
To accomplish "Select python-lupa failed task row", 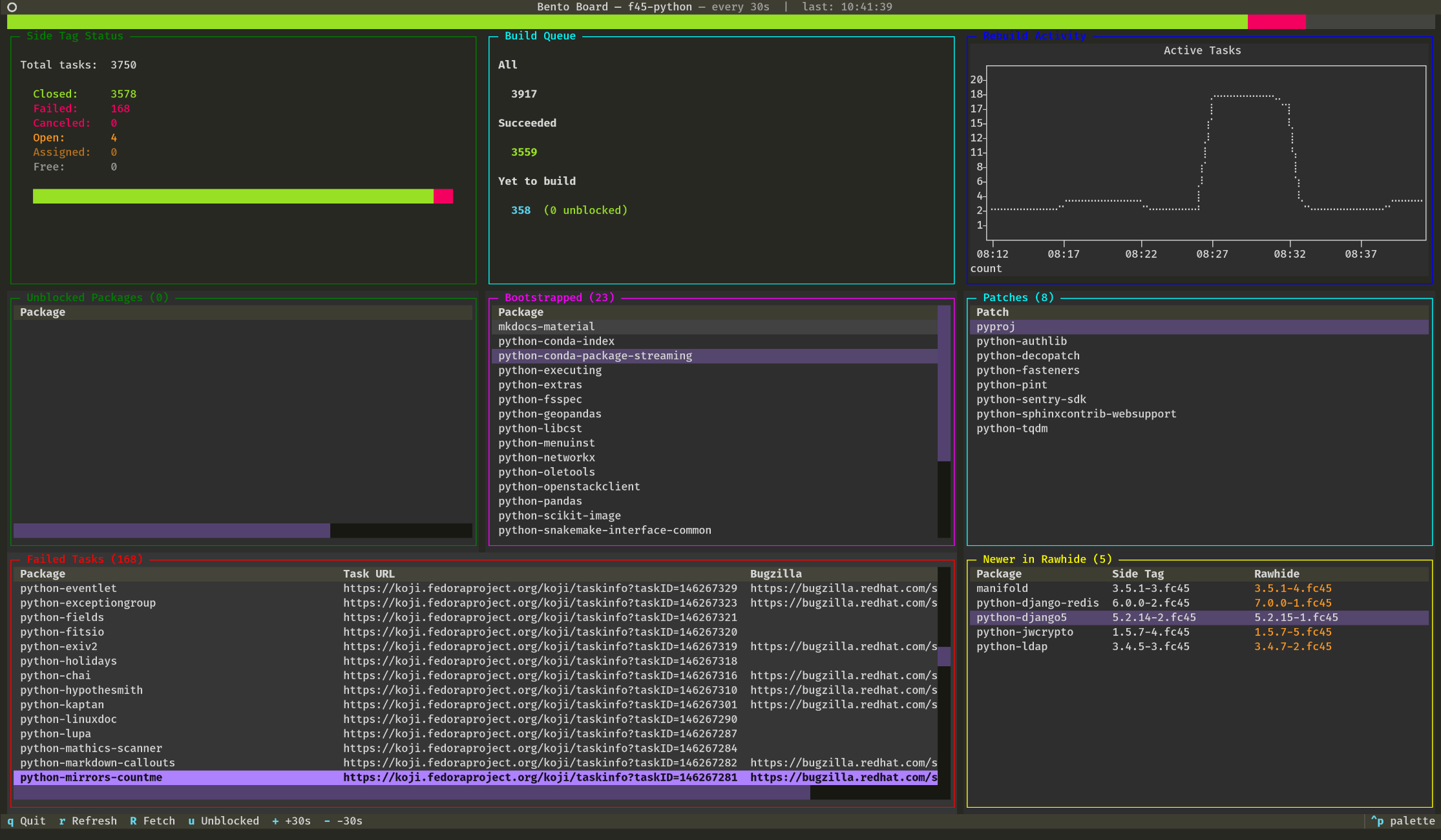I will coord(476,734).
